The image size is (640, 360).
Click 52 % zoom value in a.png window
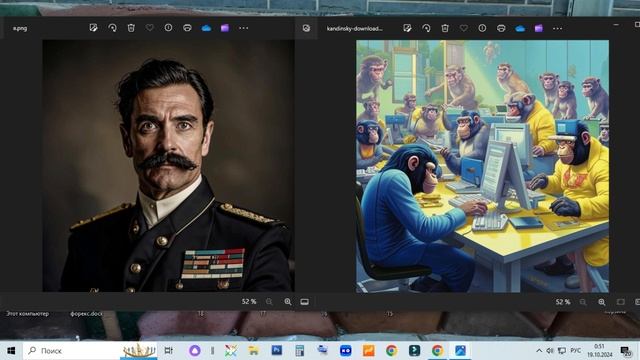tap(249, 302)
